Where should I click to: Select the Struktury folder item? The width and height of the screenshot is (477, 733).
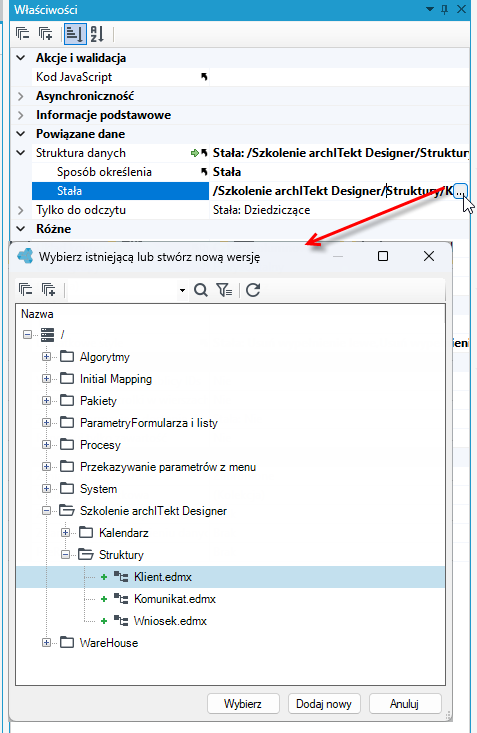[121, 555]
